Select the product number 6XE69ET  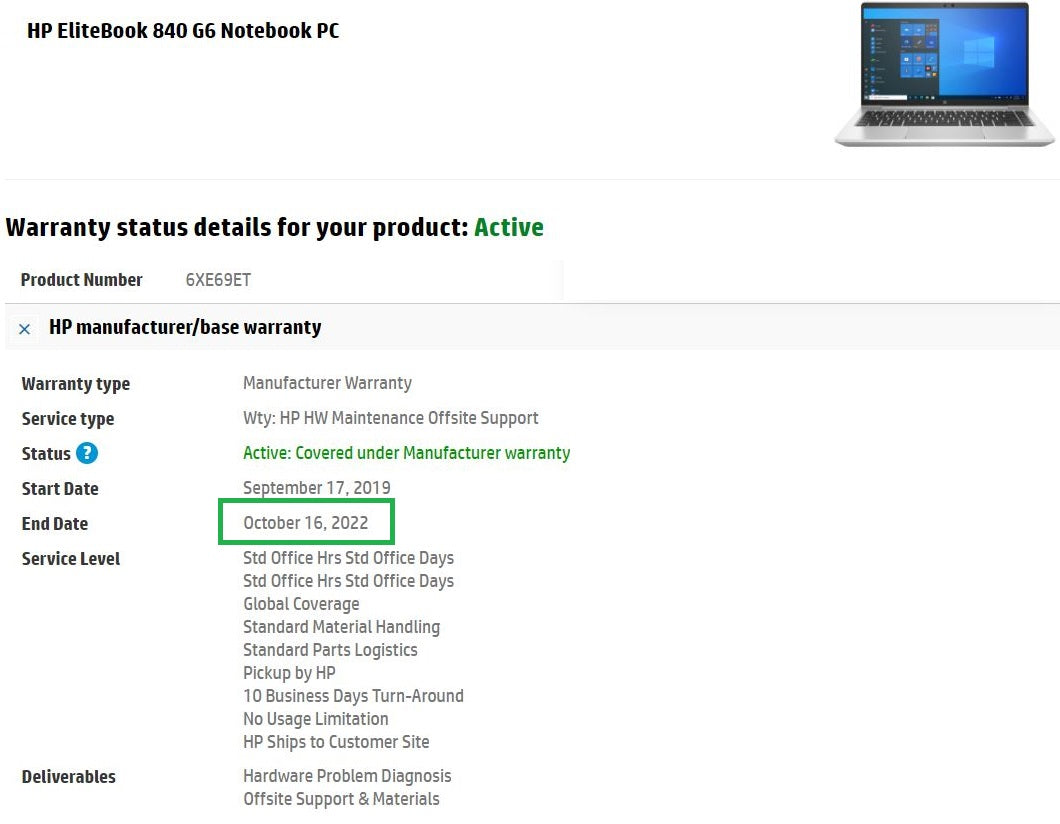pyautogui.click(x=216, y=280)
